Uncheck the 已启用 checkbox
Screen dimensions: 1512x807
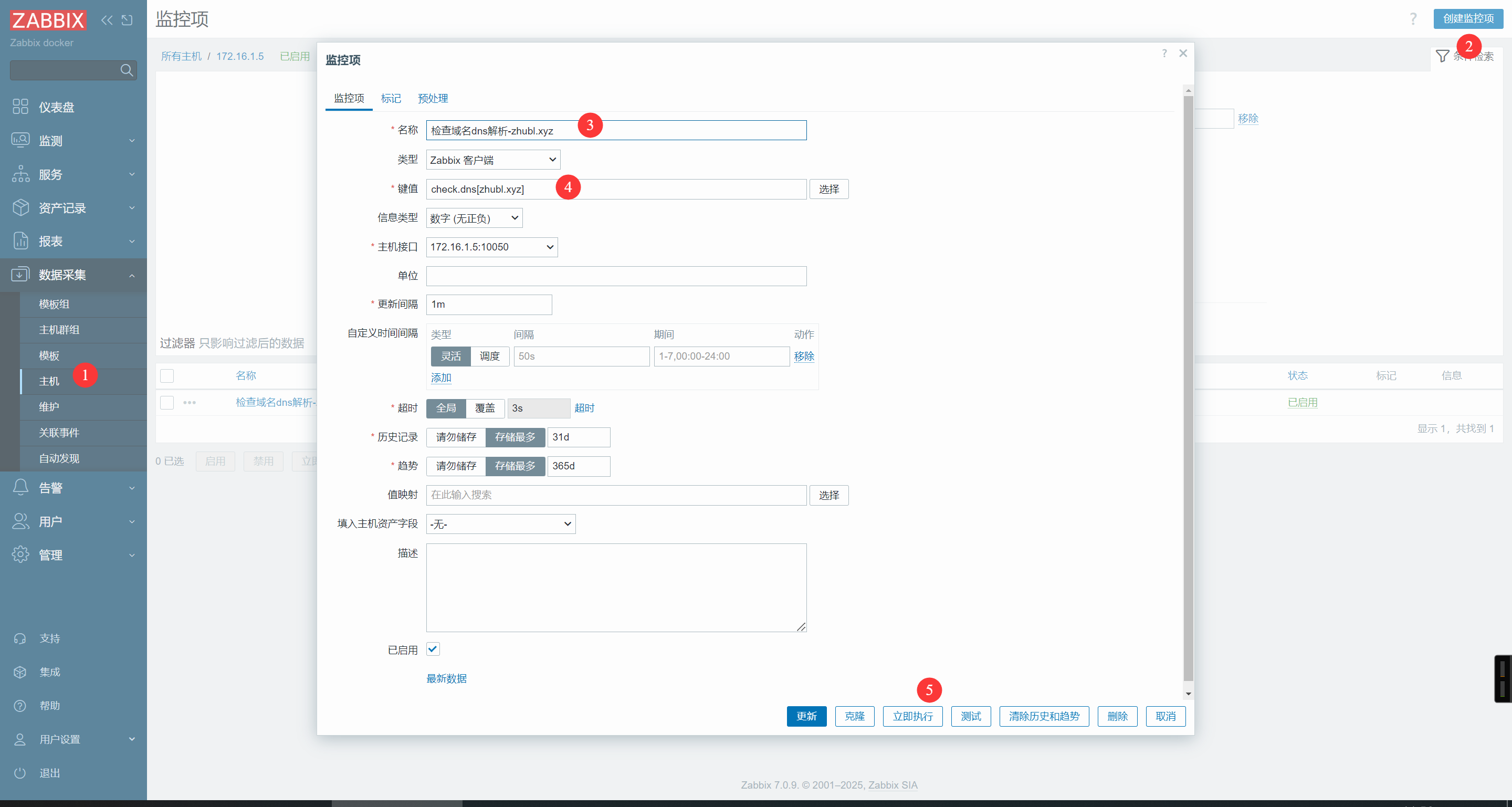pos(433,649)
